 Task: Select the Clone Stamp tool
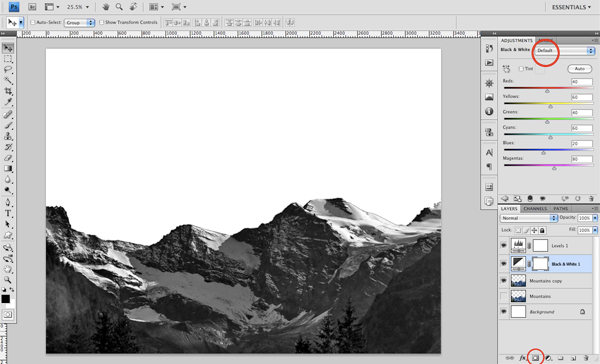[x=8, y=136]
